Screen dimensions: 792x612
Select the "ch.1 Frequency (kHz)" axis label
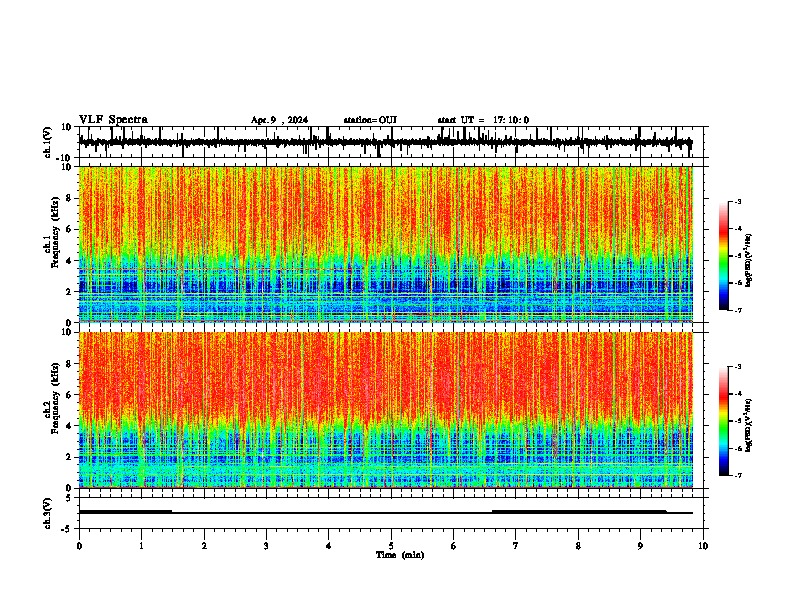point(54,232)
